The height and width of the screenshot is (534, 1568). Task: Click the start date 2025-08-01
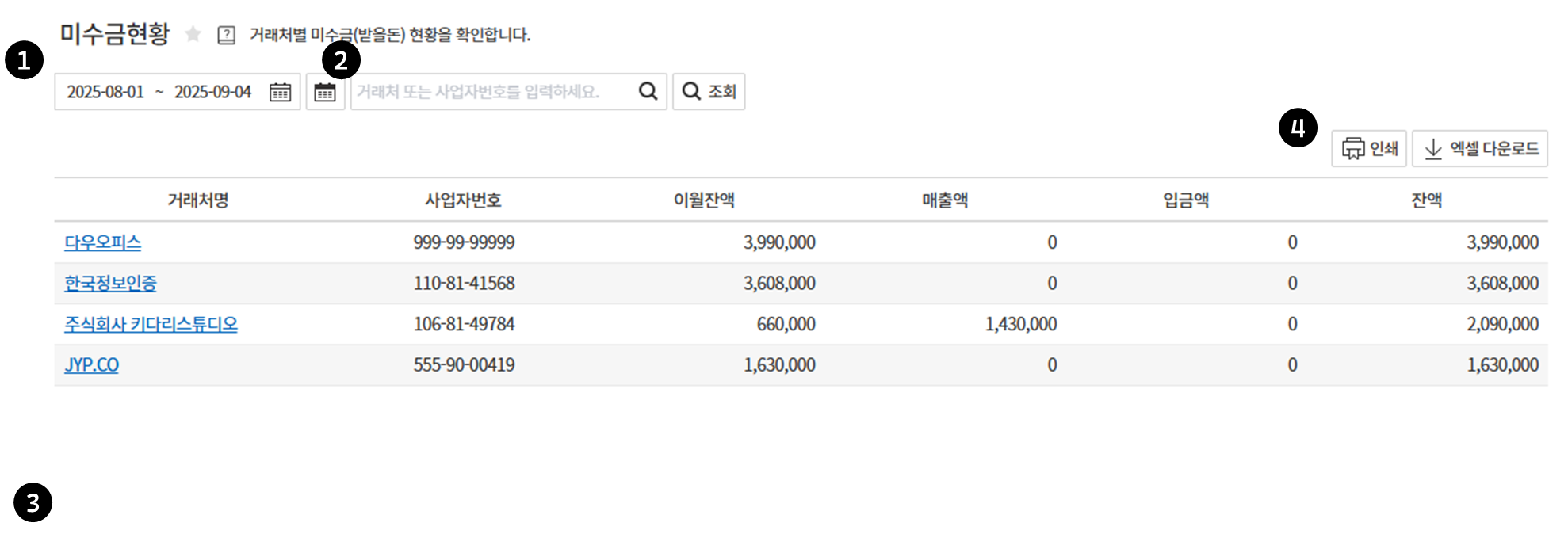(x=105, y=92)
